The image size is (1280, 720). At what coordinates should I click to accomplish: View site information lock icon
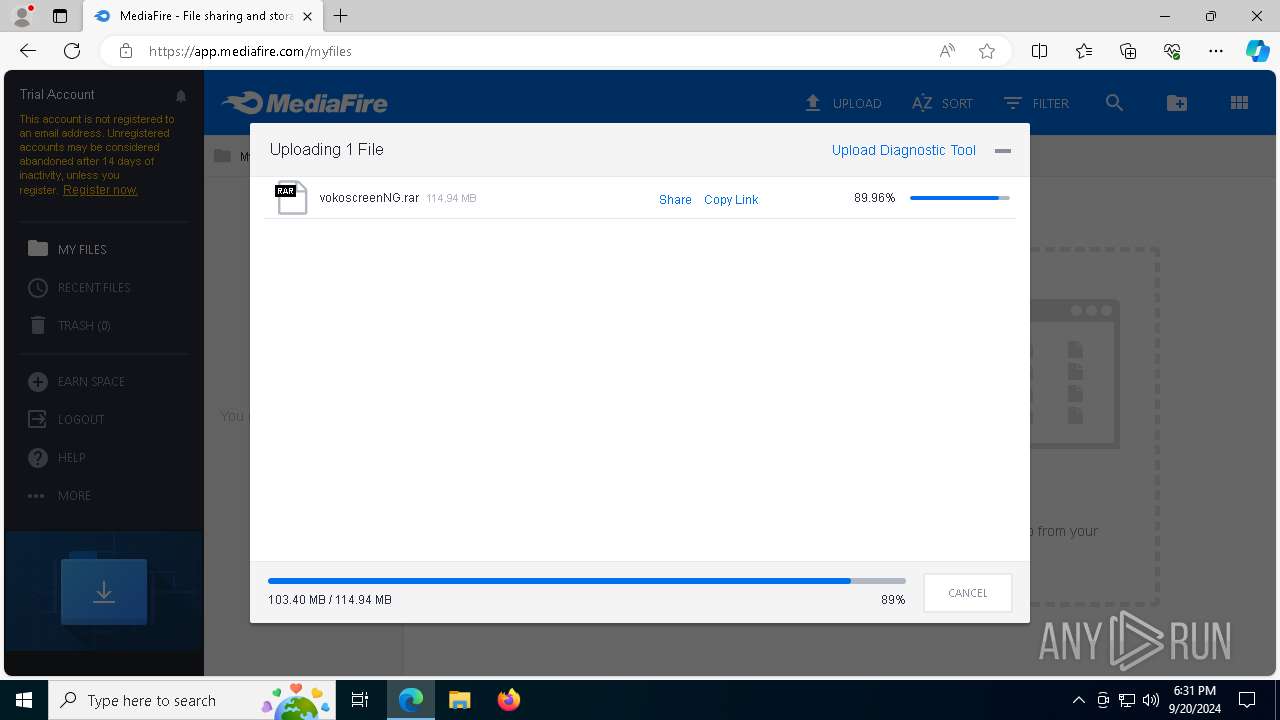click(126, 51)
